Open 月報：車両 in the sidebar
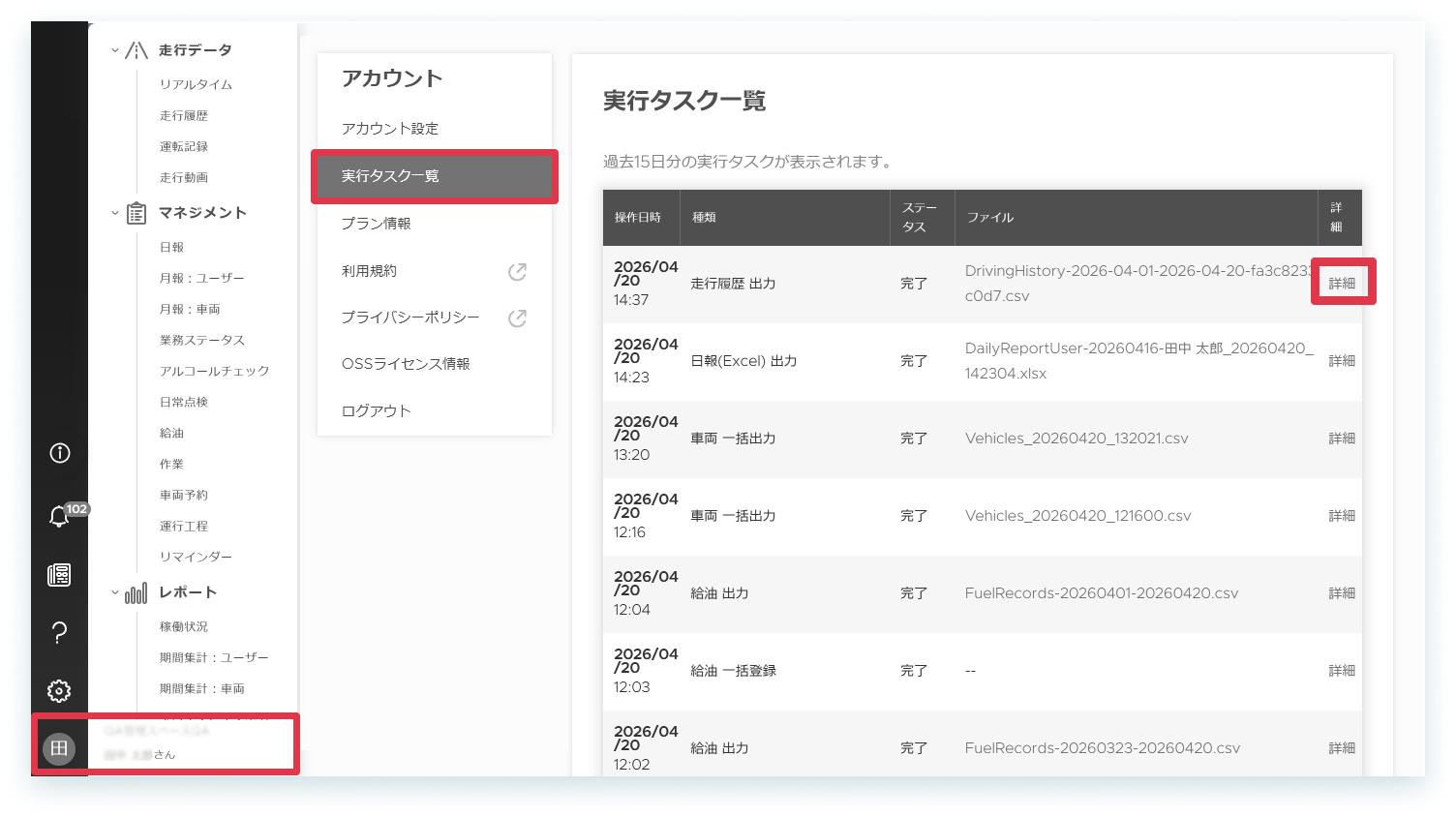 [190, 310]
